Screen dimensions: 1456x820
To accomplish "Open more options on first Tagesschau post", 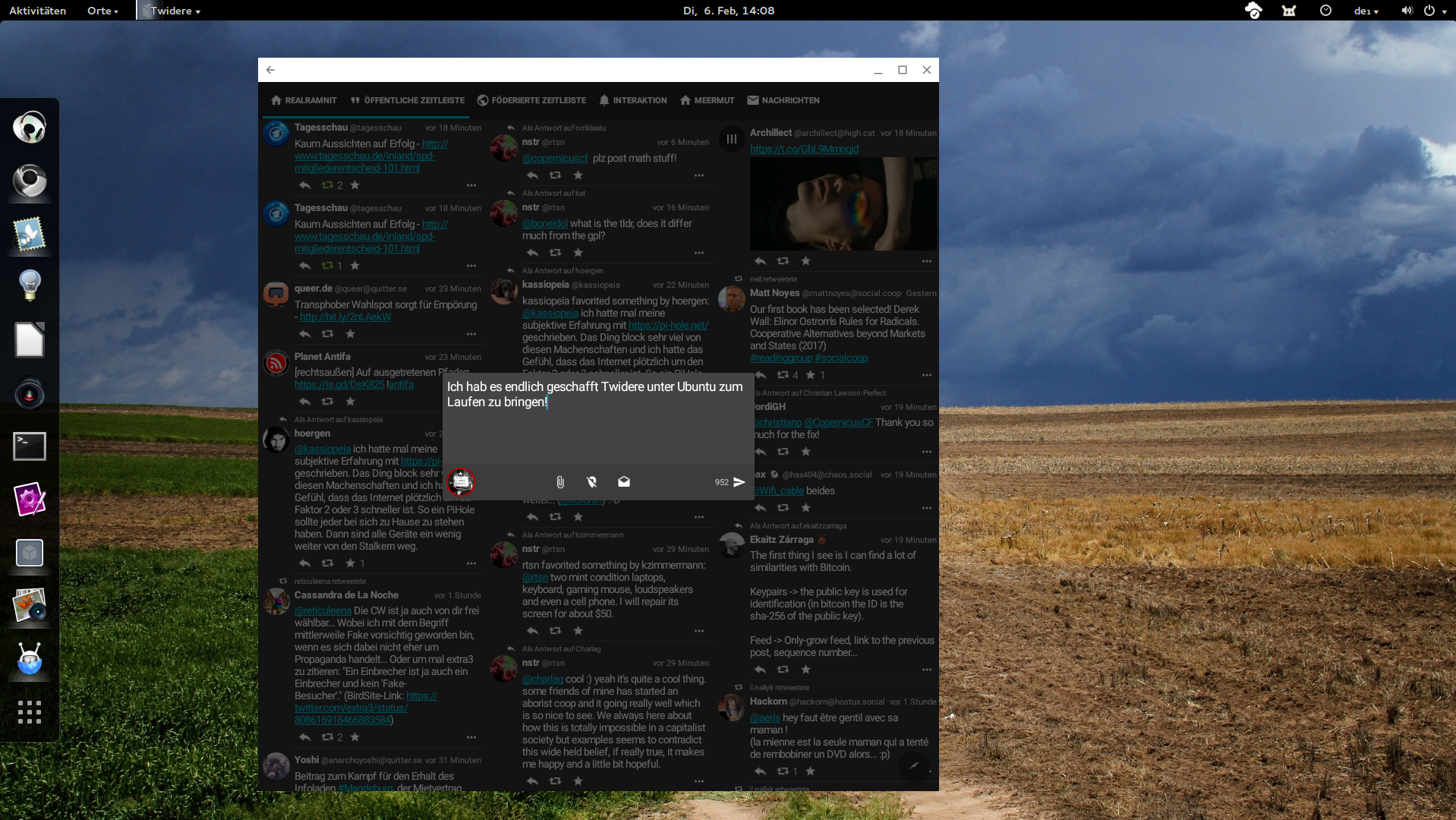I will coord(471,185).
